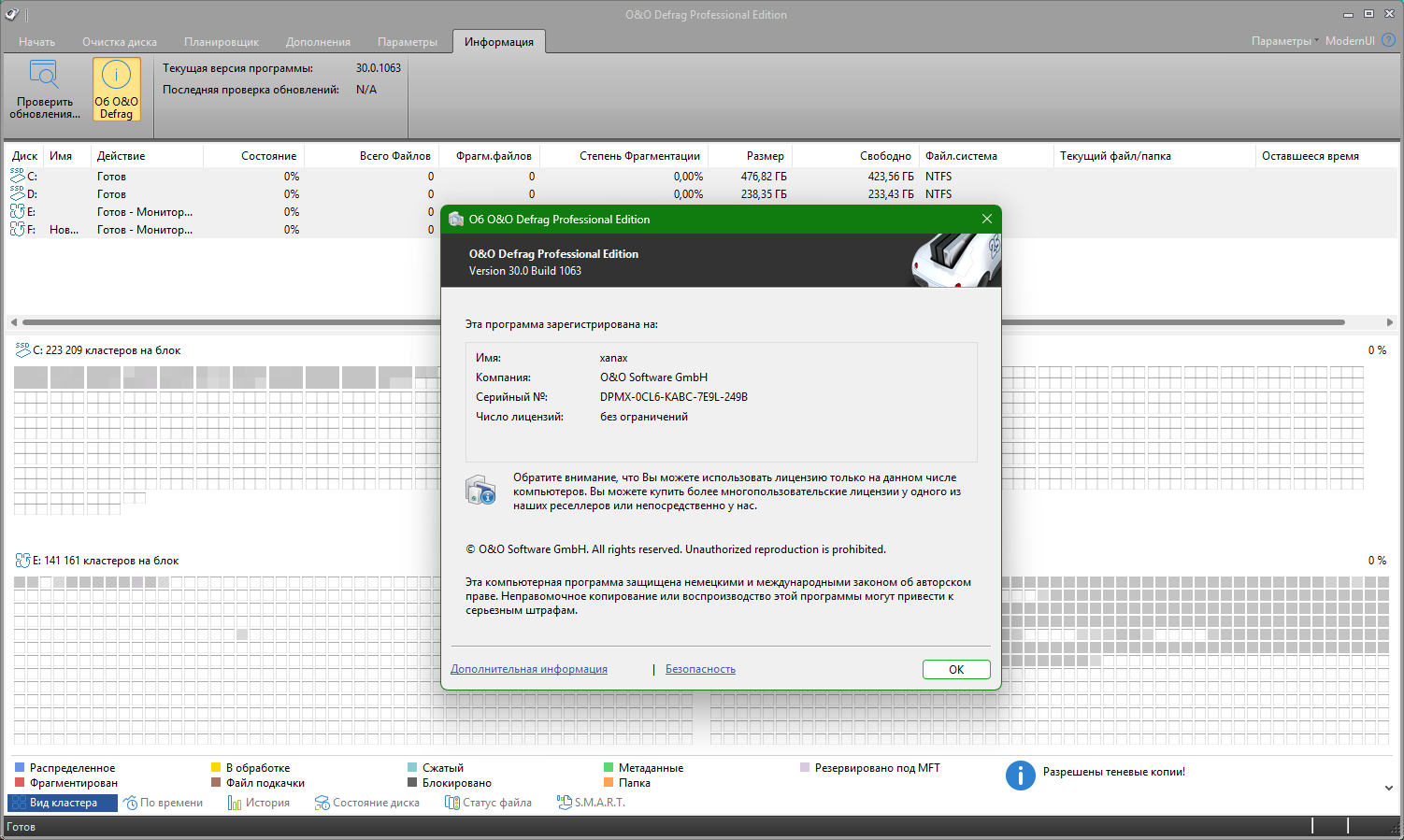Sort by the Свободно column header

coord(855,156)
